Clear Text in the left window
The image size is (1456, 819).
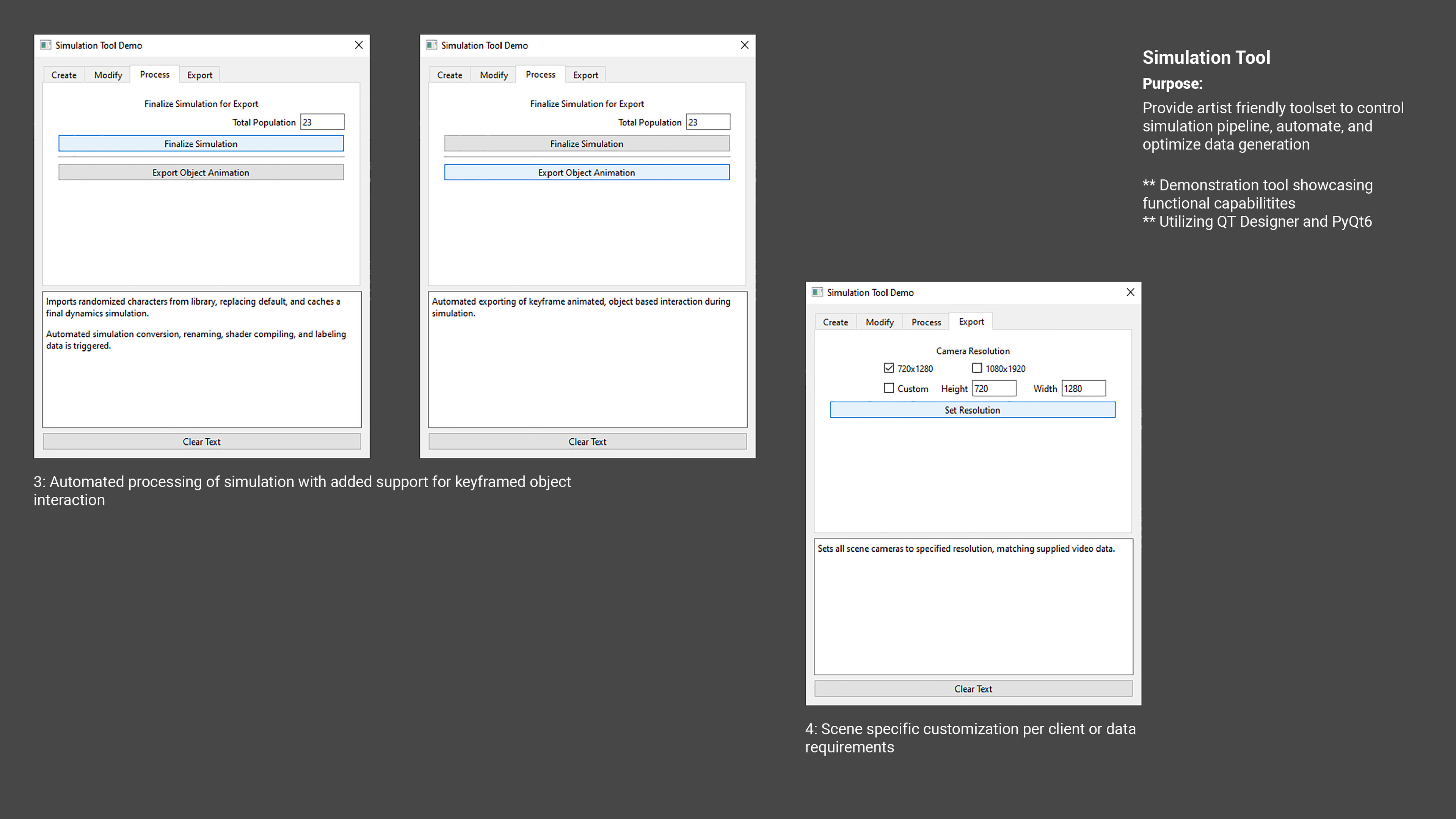pyautogui.click(x=202, y=441)
